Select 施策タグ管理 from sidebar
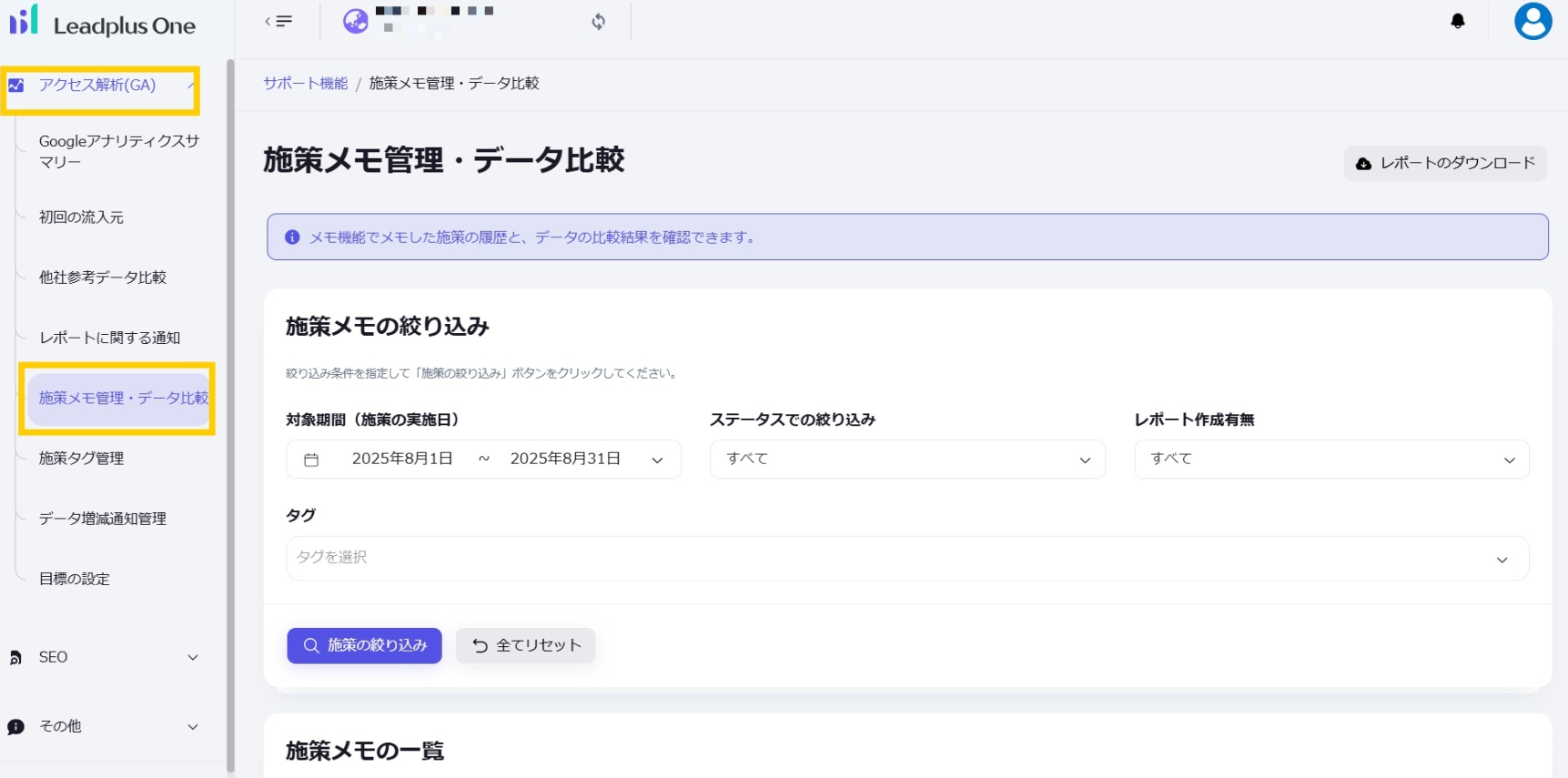Screen dimensions: 1568x778 click(81, 459)
